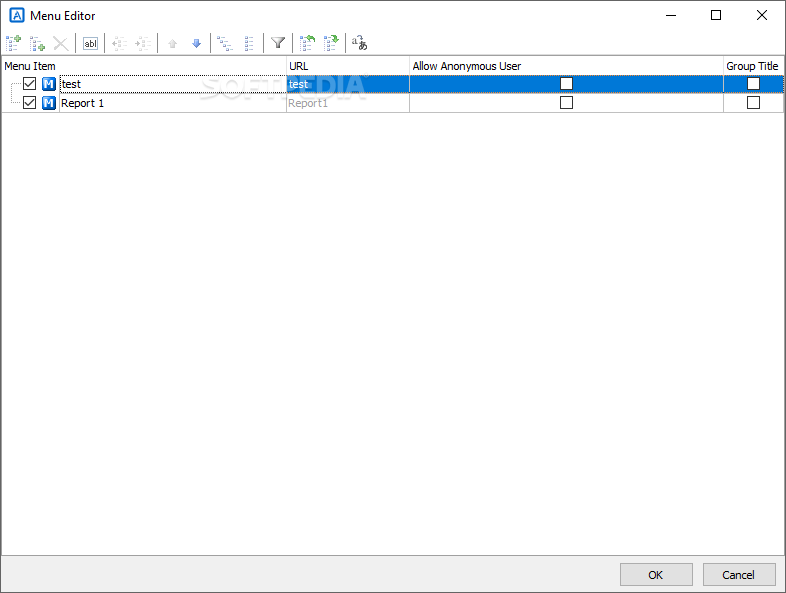Enable Allow Anonymous User for test
786x593 pixels.
(x=566, y=83)
